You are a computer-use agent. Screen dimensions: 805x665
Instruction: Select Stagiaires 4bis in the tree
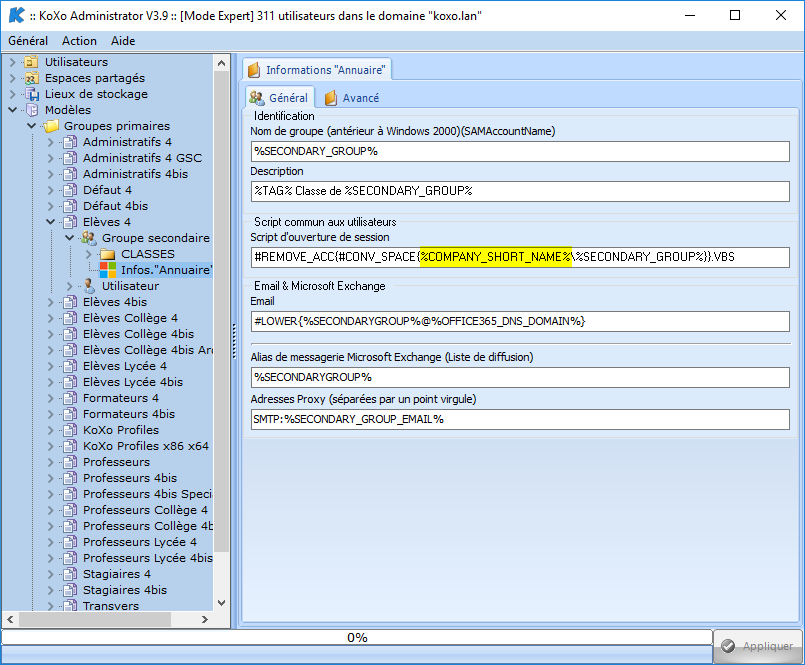[125, 590]
